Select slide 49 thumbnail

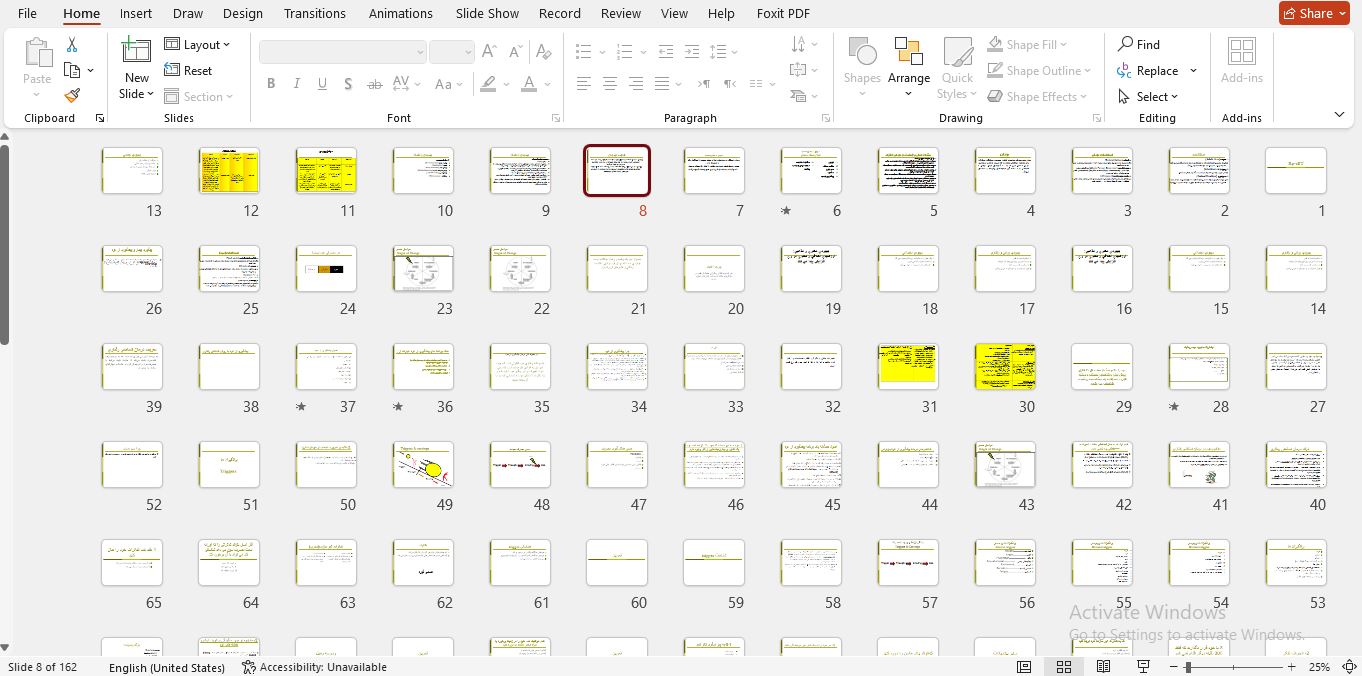point(423,465)
